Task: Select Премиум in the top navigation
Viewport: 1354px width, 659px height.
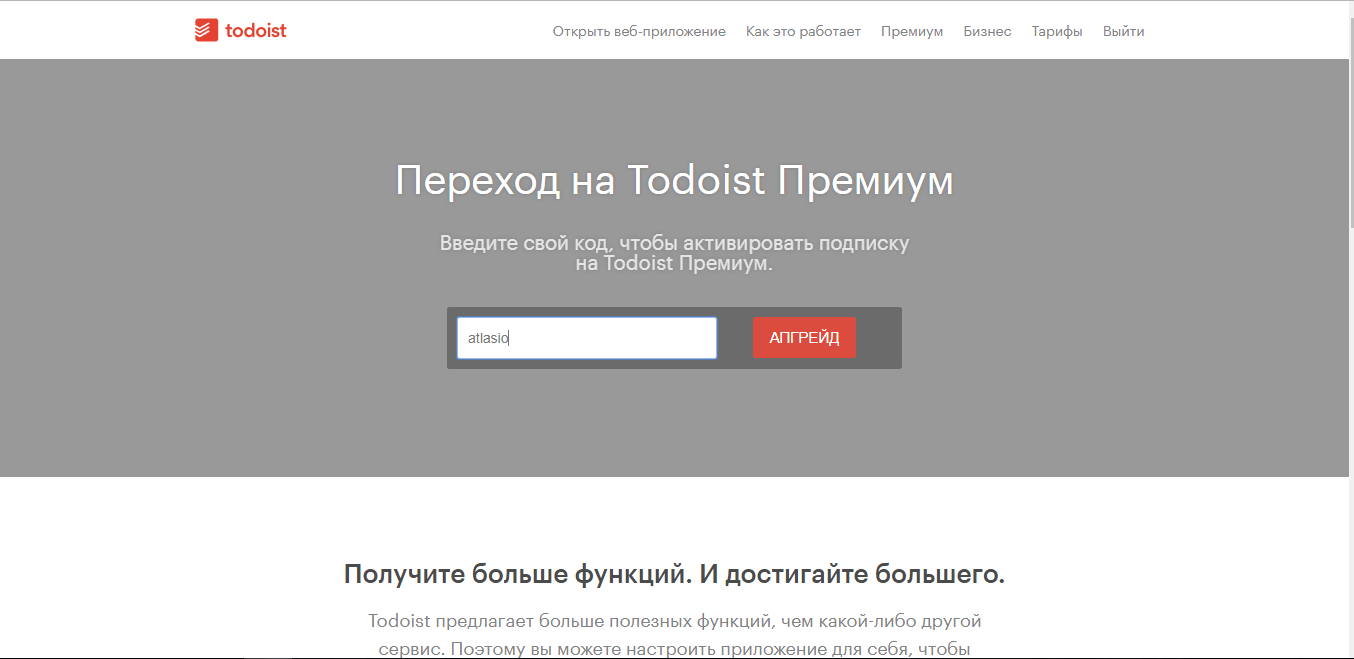Action: tap(912, 32)
